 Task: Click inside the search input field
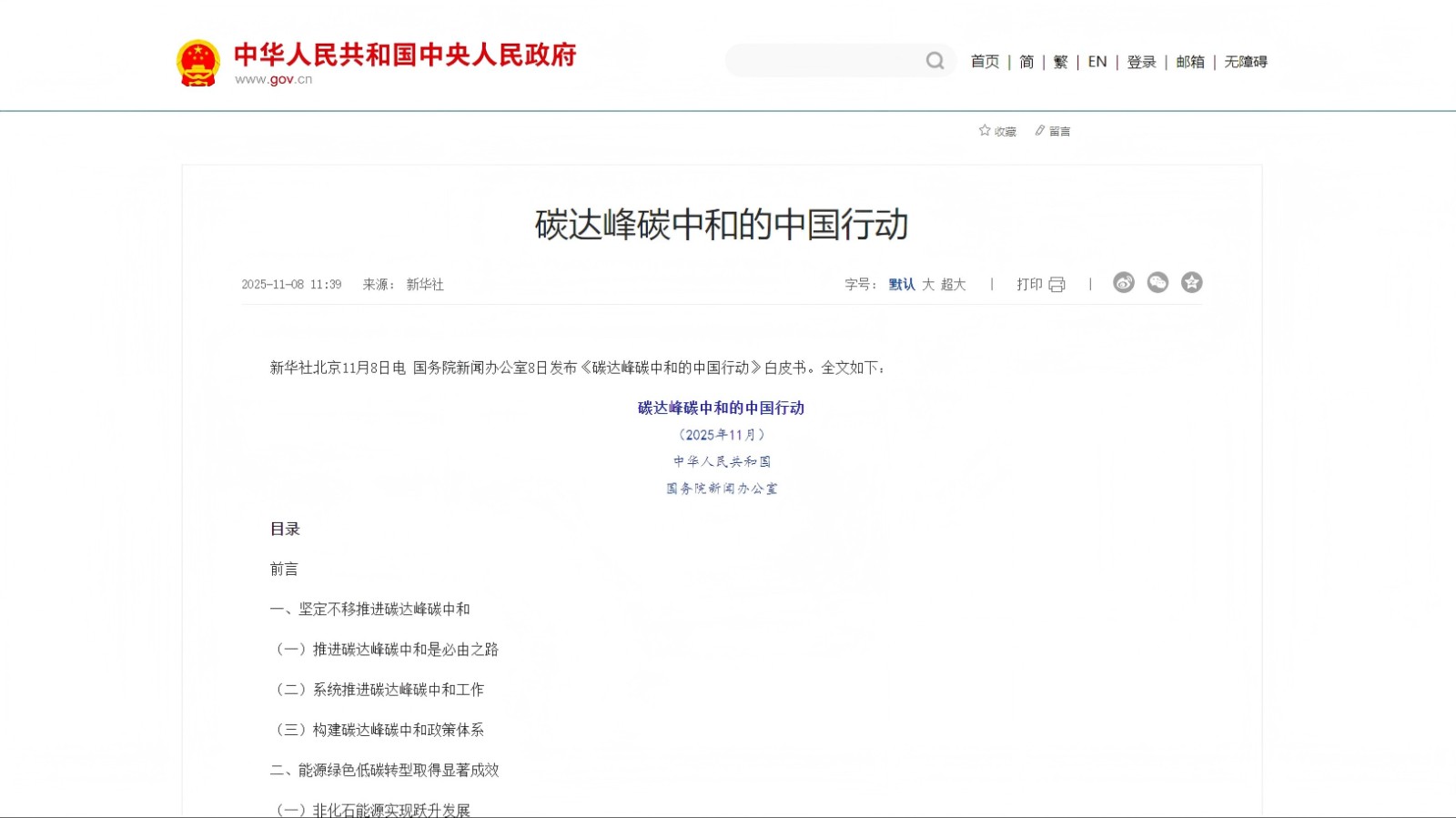point(824,61)
